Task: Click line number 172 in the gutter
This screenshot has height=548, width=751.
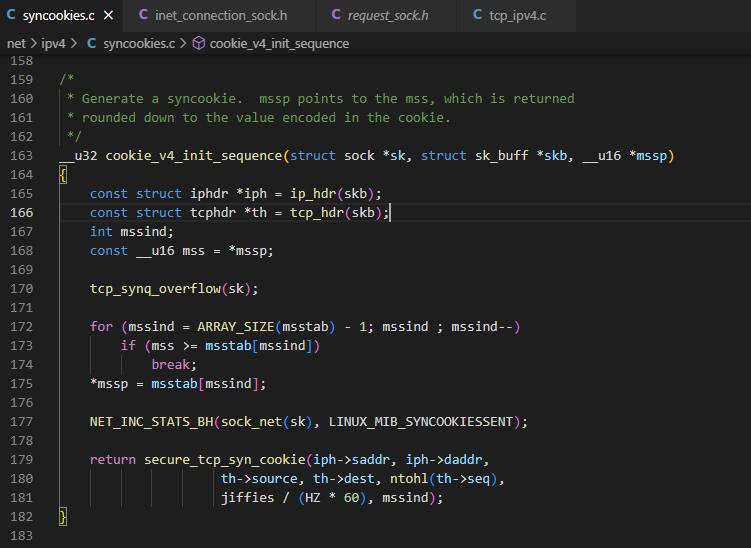Action: [x=22, y=327]
